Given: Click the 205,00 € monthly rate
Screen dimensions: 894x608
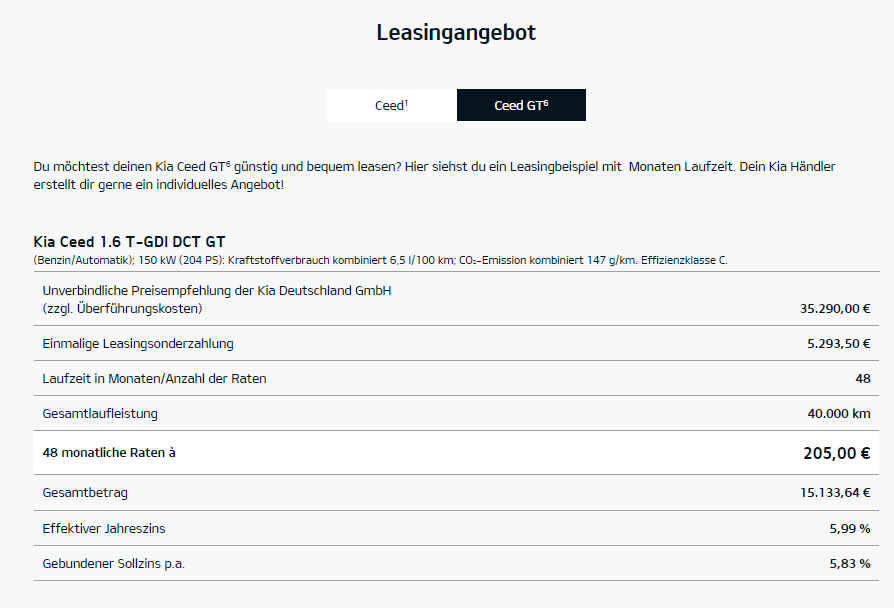Looking at the screenshot, I should 836,453.
